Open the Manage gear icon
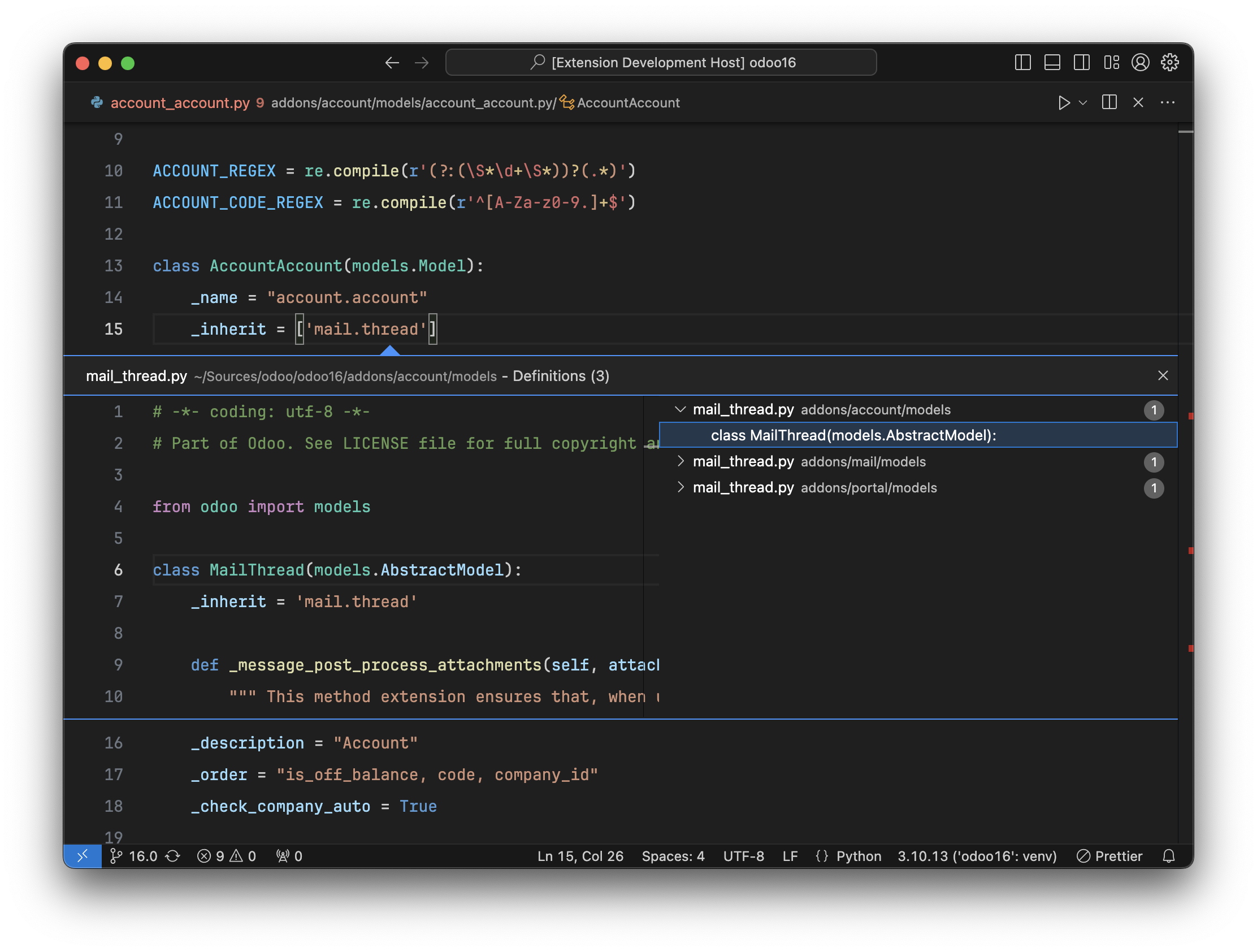The height and width of the screenshot is (952, 1257). coord(1169,63)
